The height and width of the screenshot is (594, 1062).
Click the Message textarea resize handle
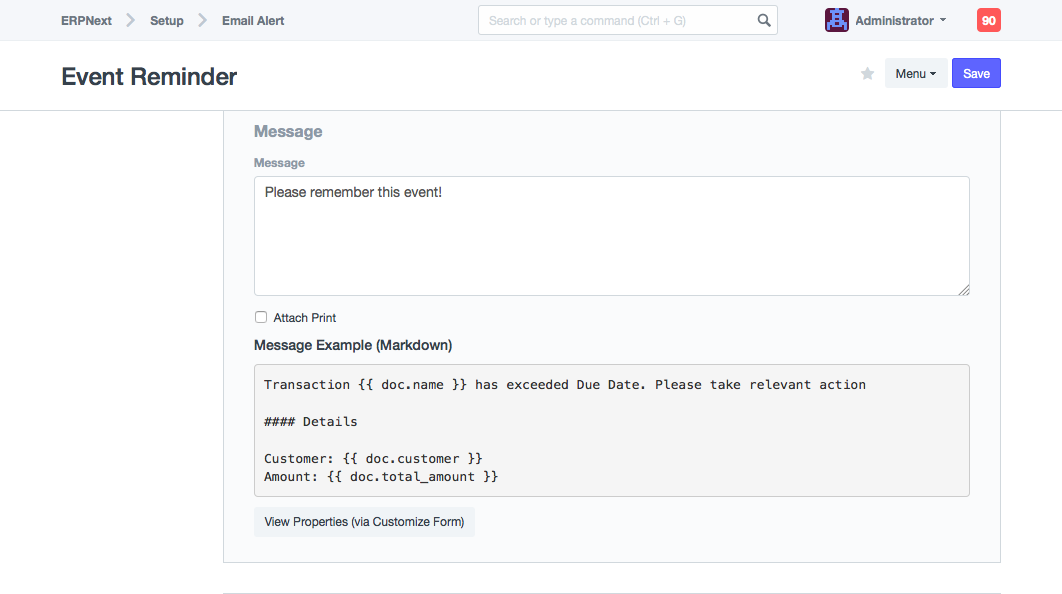964,290
